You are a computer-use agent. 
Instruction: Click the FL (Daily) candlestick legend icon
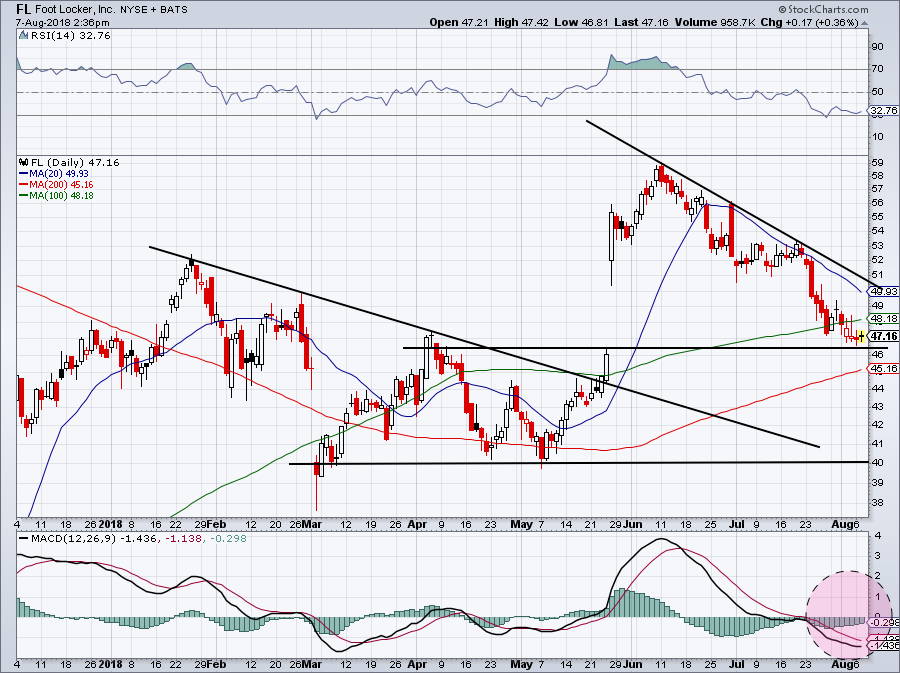tap(23, 162)
